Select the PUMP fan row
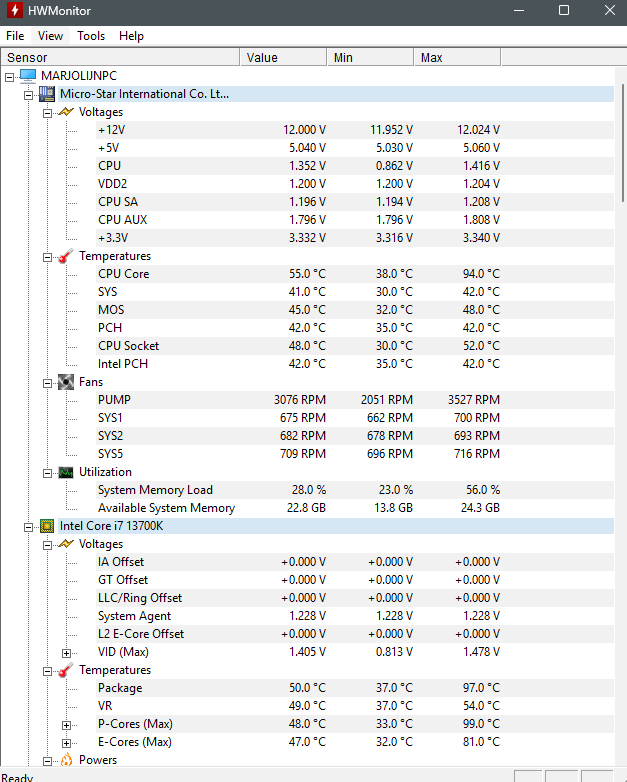The width and height of the screenshot is (627, 782). [x=355, y=399]
